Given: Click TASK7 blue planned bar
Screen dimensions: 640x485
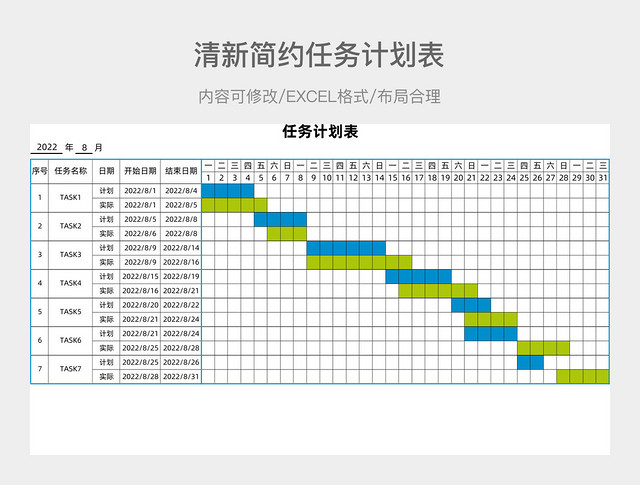Looking at the screenshot, I should 530,362.
